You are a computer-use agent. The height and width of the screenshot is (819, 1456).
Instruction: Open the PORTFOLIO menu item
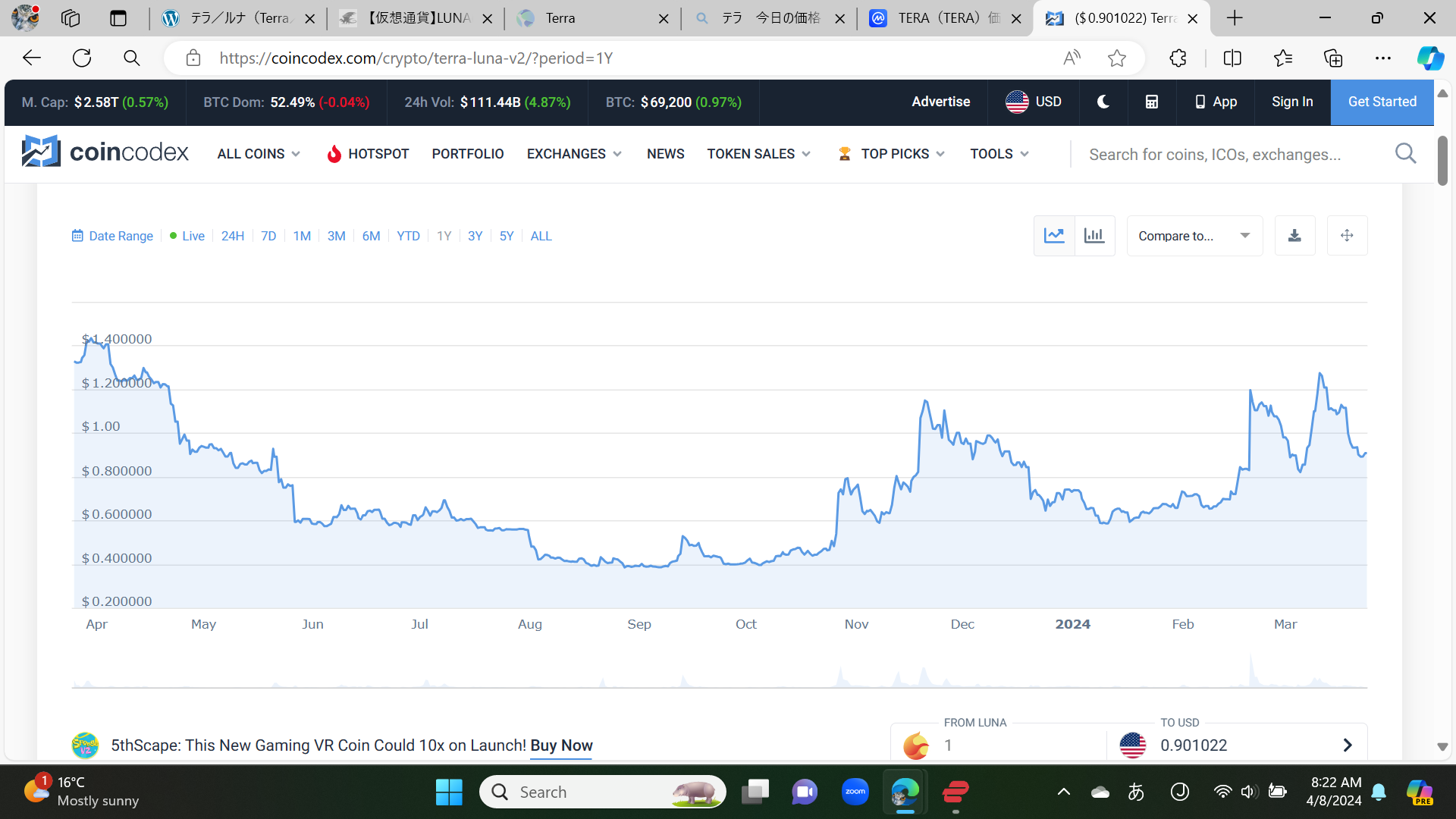(467, 154)
